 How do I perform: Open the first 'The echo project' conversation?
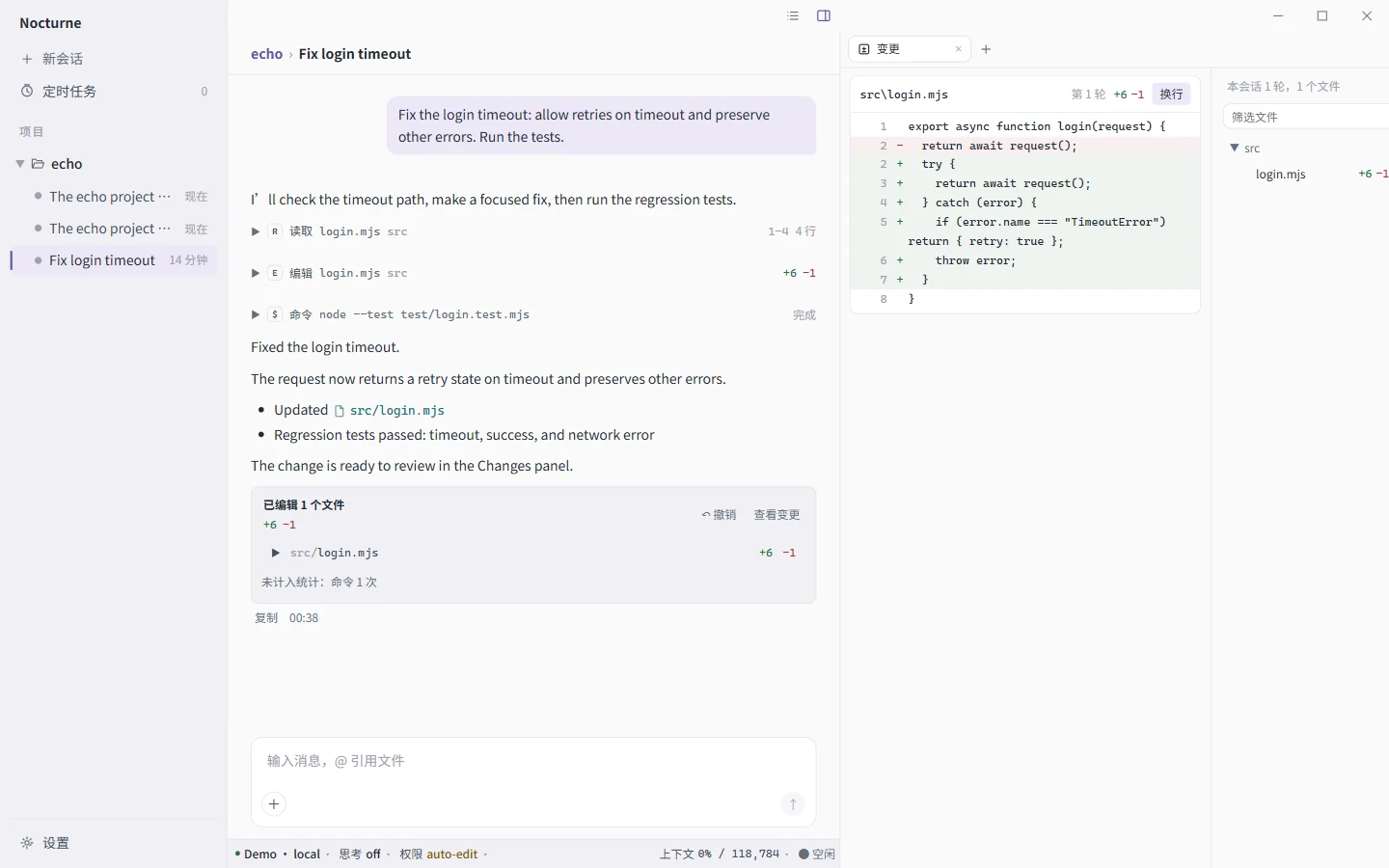[114, 197]
